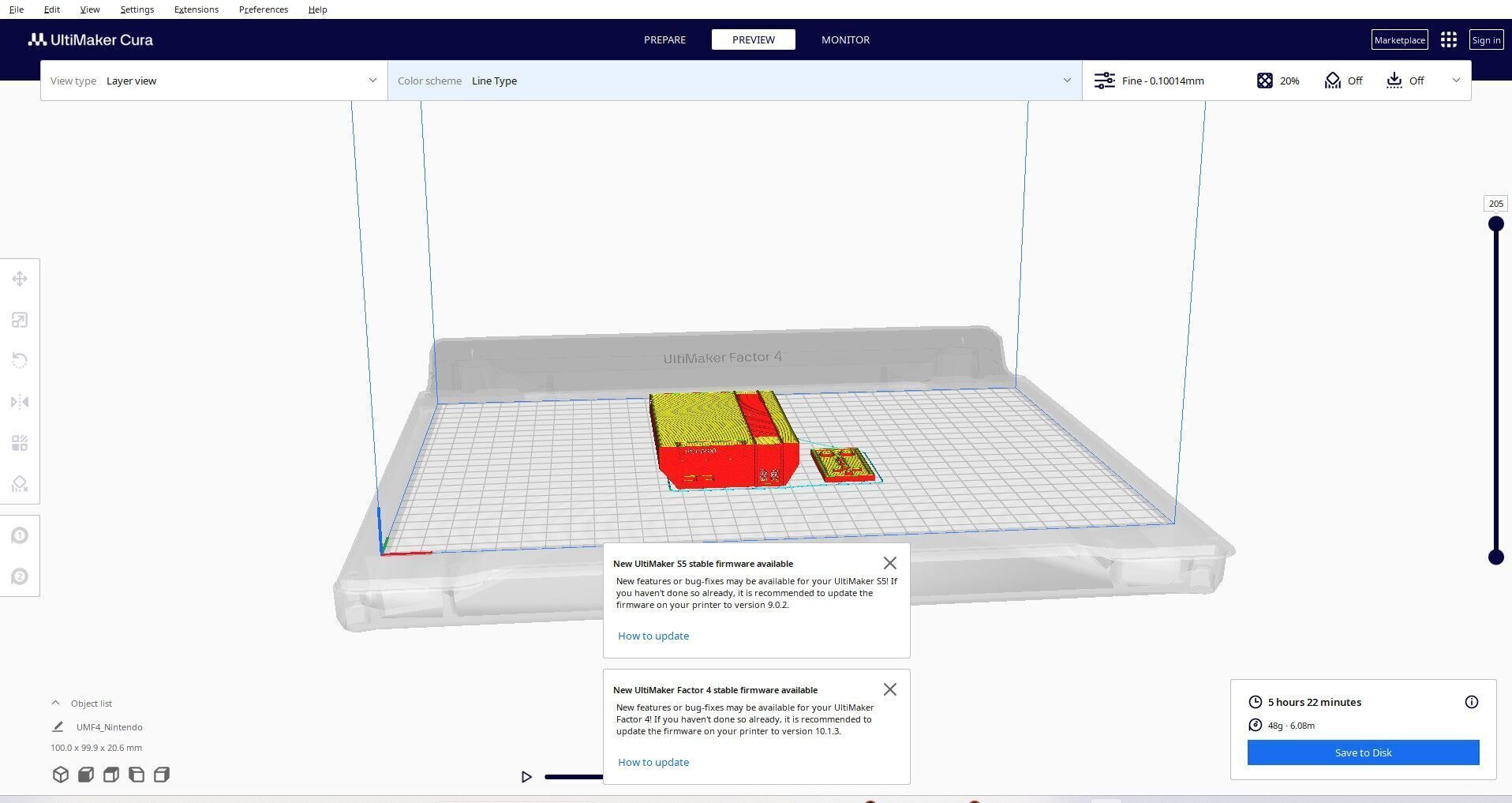Open the File menu
This screenshot has width=1512, height=803.
click(x=16, y=9)
